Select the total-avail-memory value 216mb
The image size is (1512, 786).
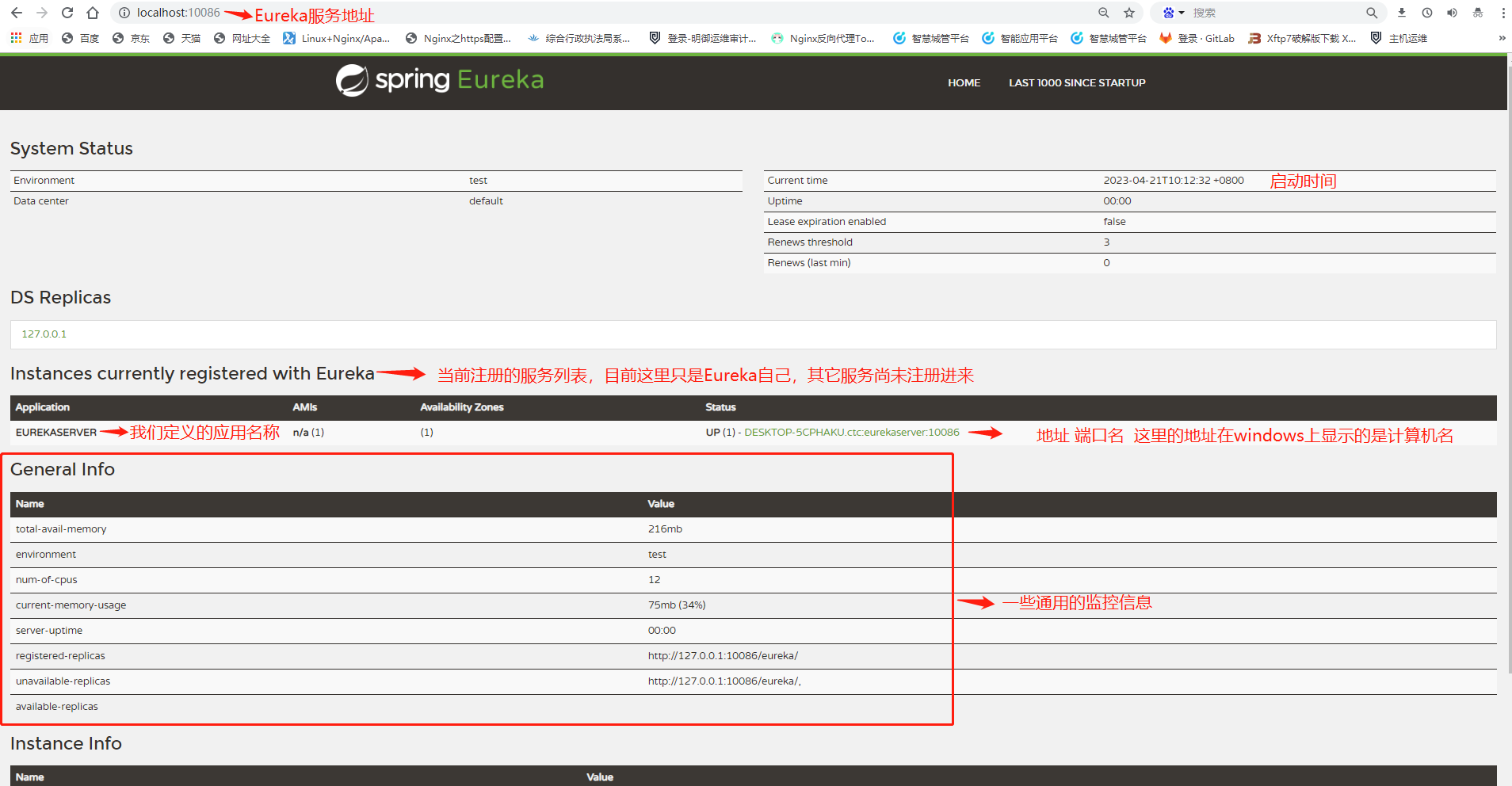[x=665, y=528]
